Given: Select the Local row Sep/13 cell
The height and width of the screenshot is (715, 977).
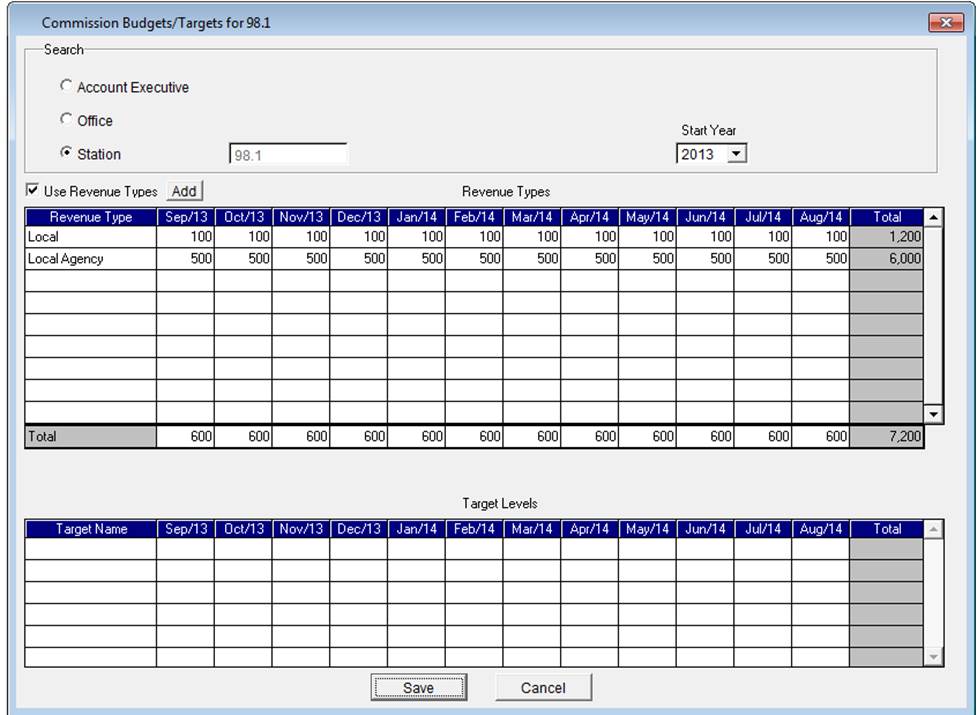Looking at the screenshot, I should pyautogui.click(x=185, y=238).
